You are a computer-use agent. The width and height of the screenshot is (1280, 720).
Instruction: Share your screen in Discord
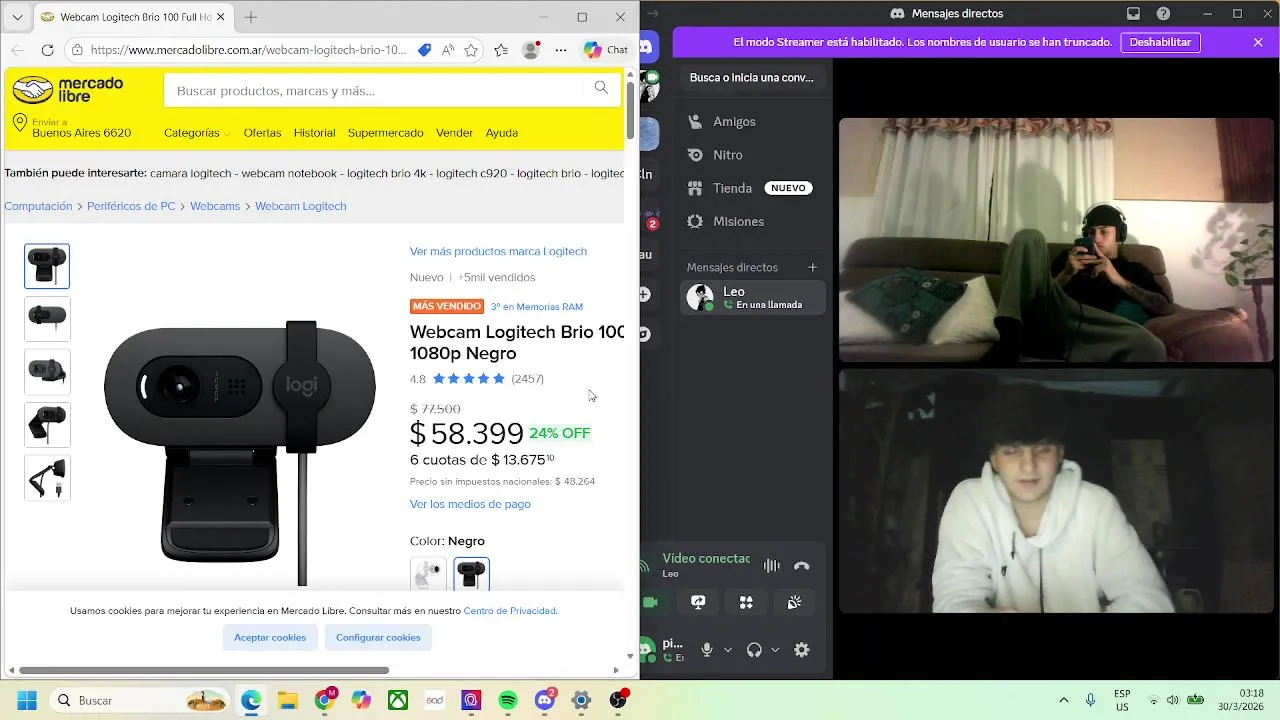coord(698,602)
